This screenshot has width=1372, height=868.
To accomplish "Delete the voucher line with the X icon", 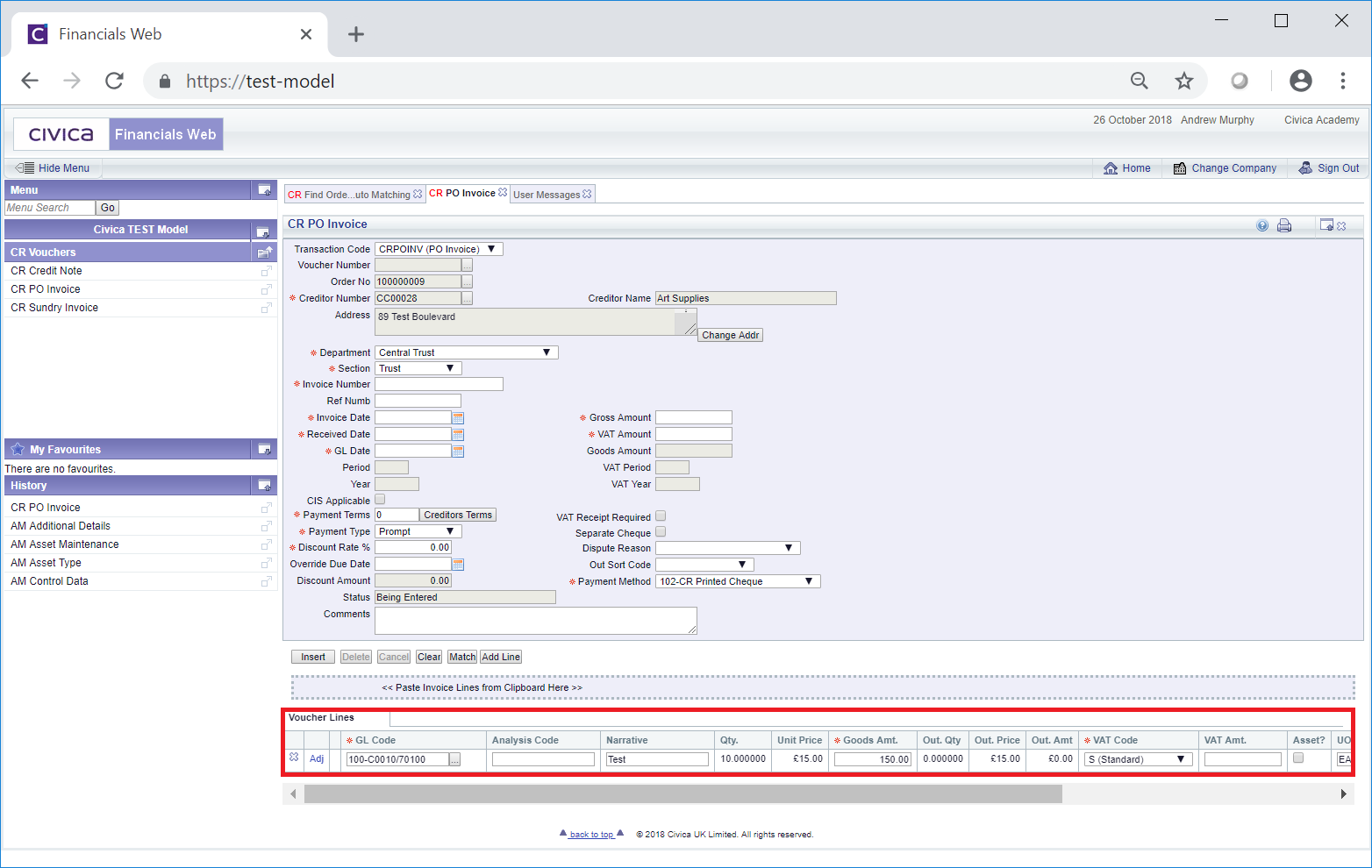I will point(294,758).
